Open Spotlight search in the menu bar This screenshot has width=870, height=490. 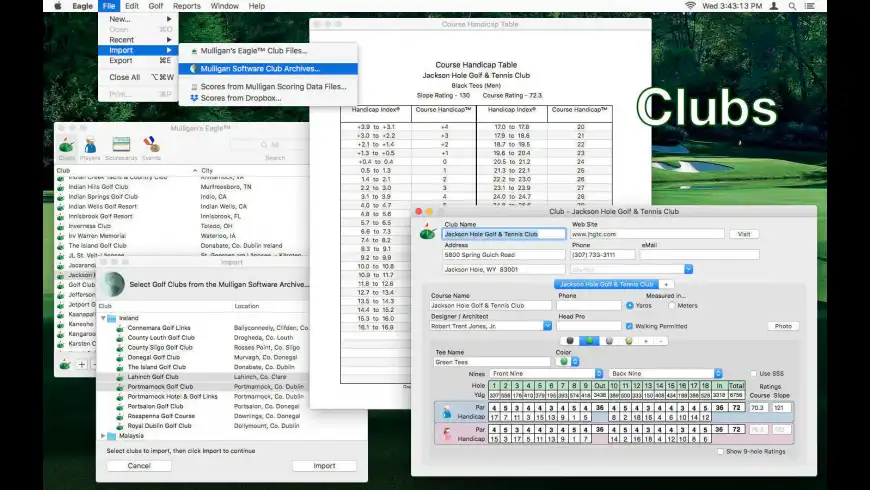(792, 6)
